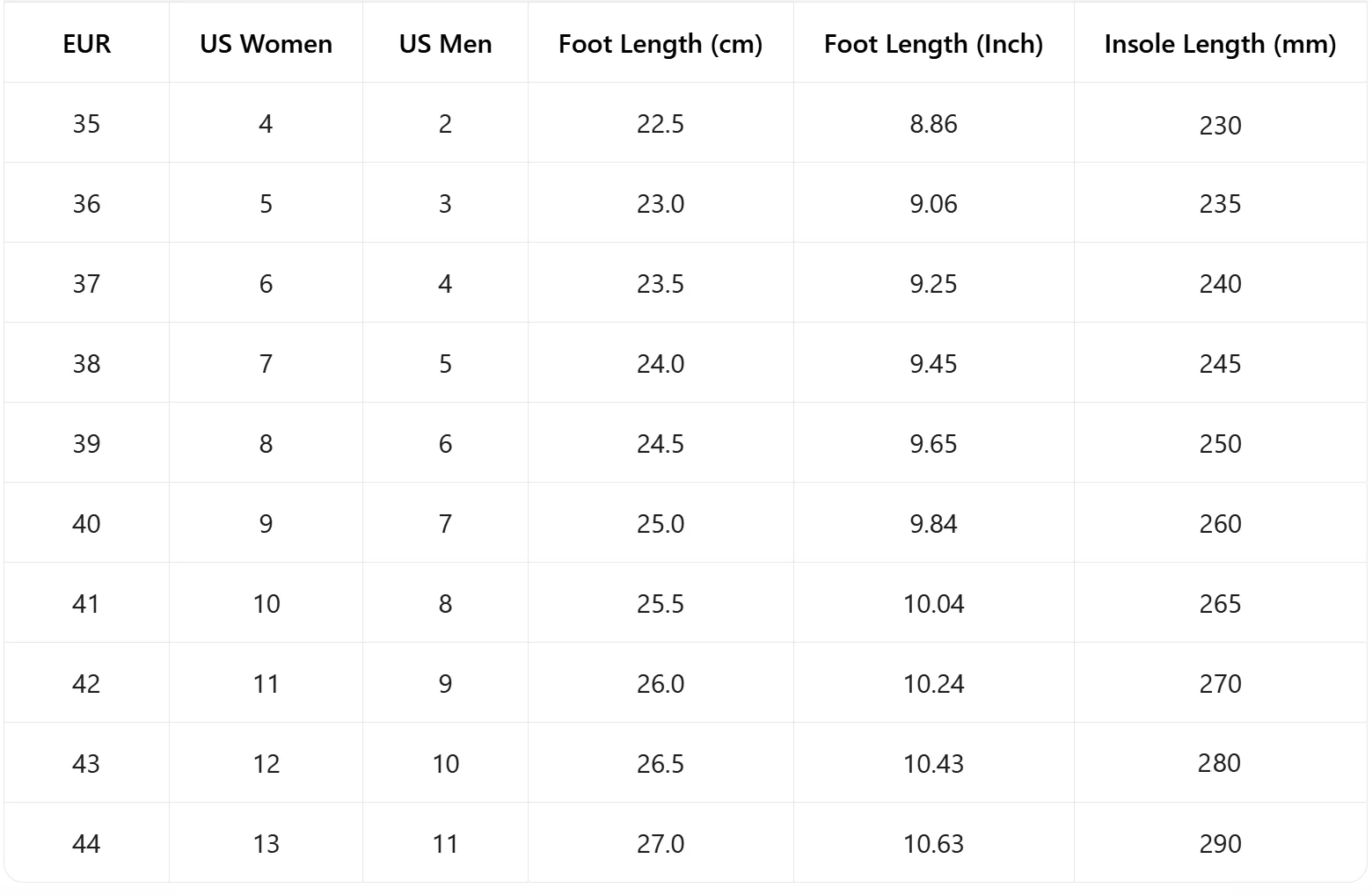Viewport: 1372px width, 895px height.
Task: Click the 22.5 cm foot length cell
Action: coord(660,123)
